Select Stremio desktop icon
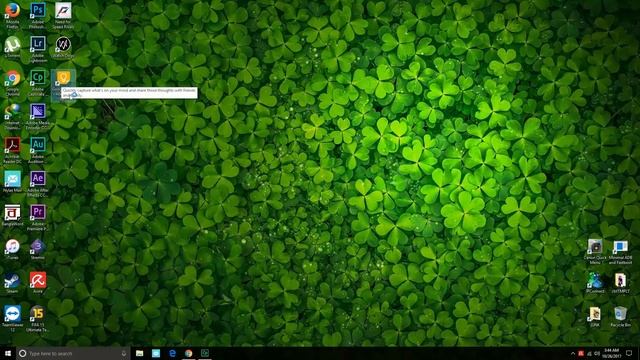The height and width of the screenshot is (360, 640). 38,249
